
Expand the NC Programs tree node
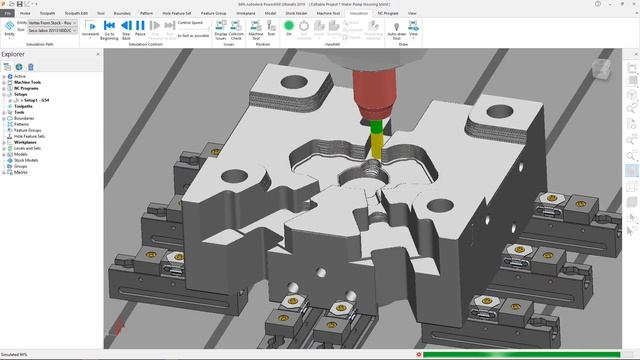[4, 88]
